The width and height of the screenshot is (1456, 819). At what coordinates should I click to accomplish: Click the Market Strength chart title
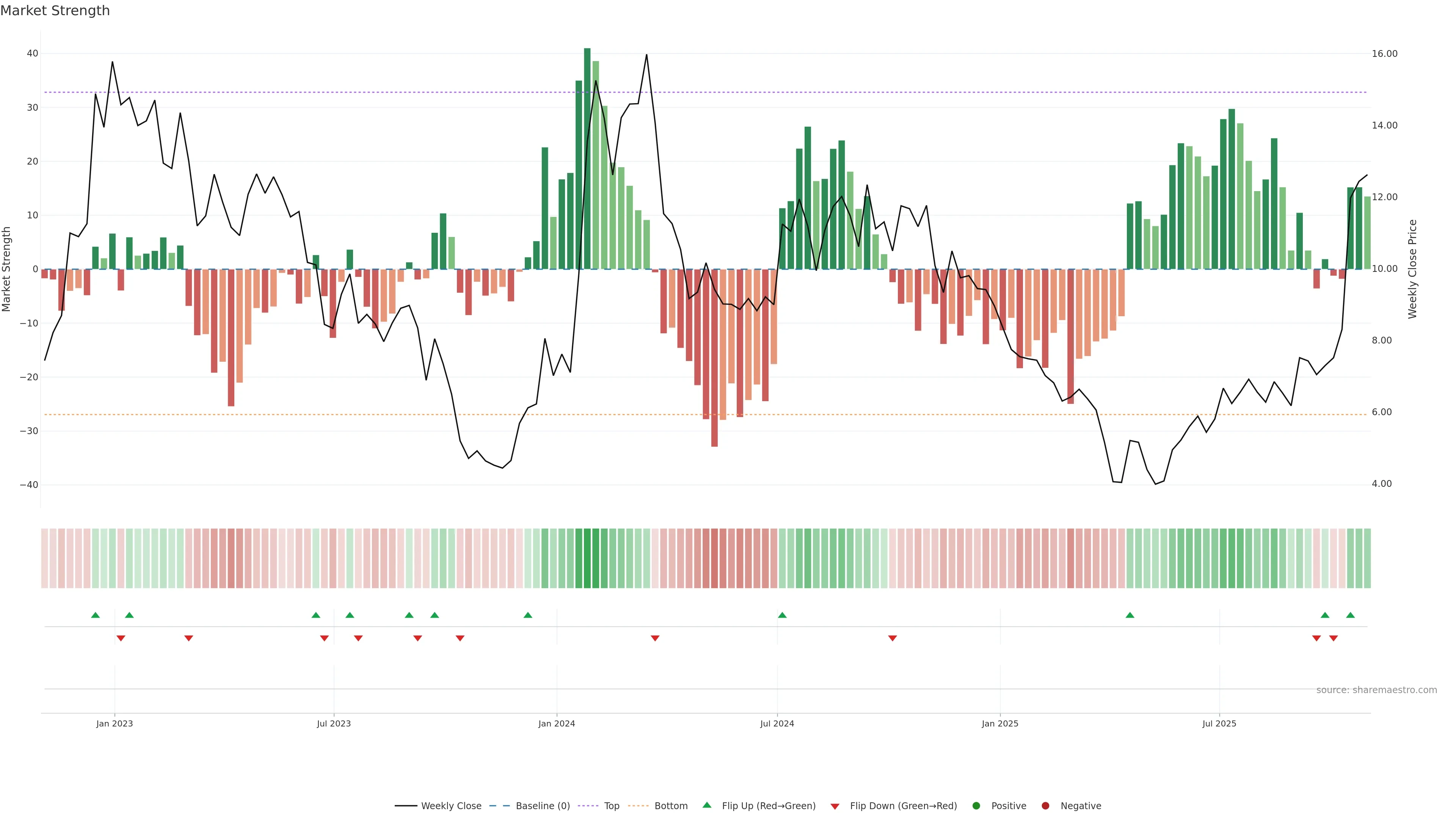55,11
